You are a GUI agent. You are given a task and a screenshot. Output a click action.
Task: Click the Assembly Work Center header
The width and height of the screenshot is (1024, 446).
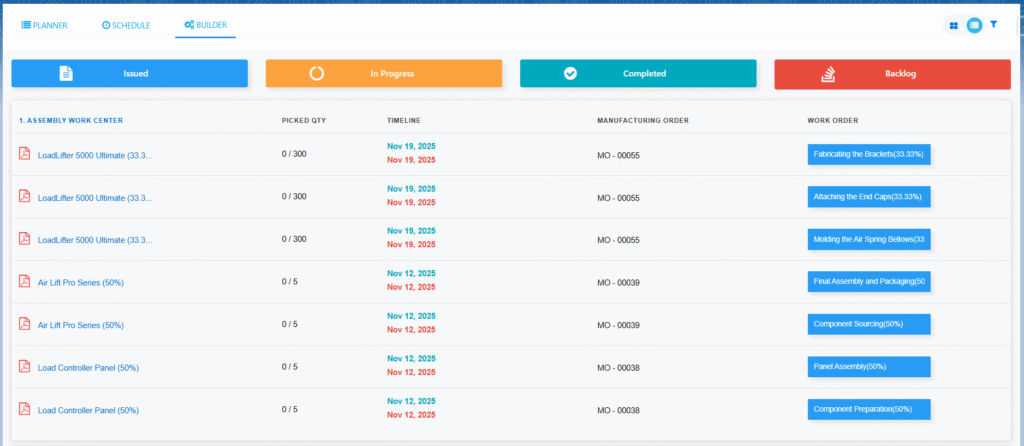pos(71,121)
